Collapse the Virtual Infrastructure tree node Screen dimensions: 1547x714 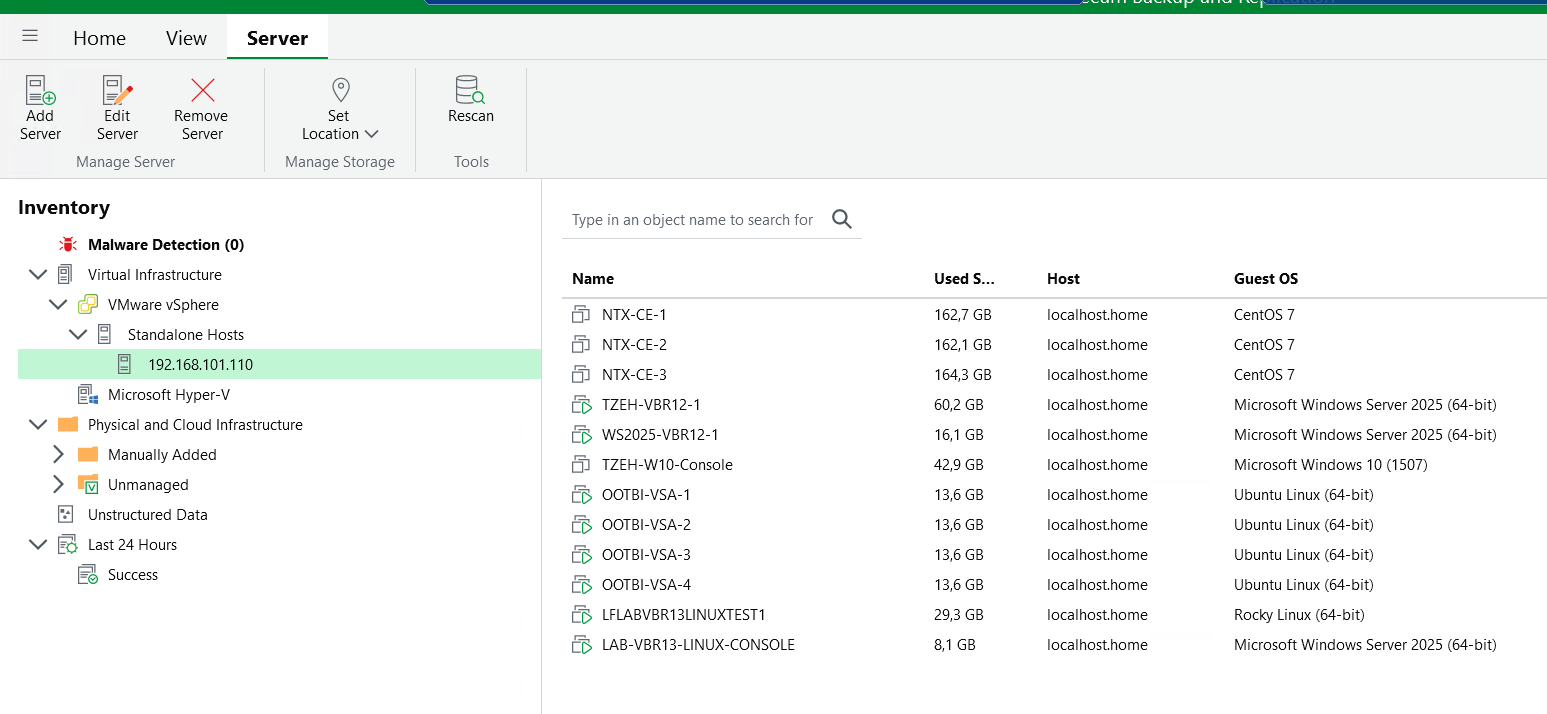(37, 274)
